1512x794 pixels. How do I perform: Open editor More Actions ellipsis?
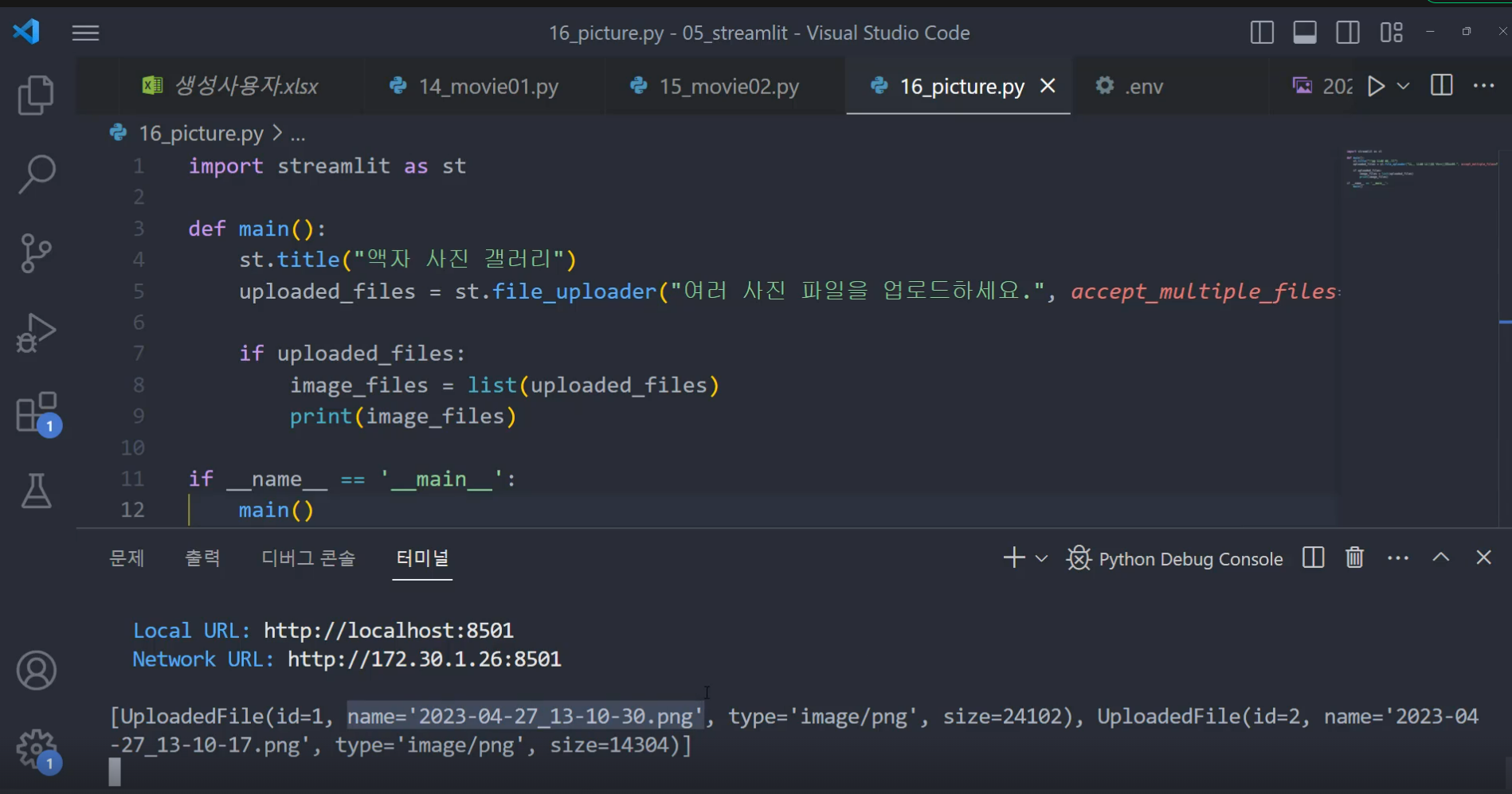point(1484,85)
